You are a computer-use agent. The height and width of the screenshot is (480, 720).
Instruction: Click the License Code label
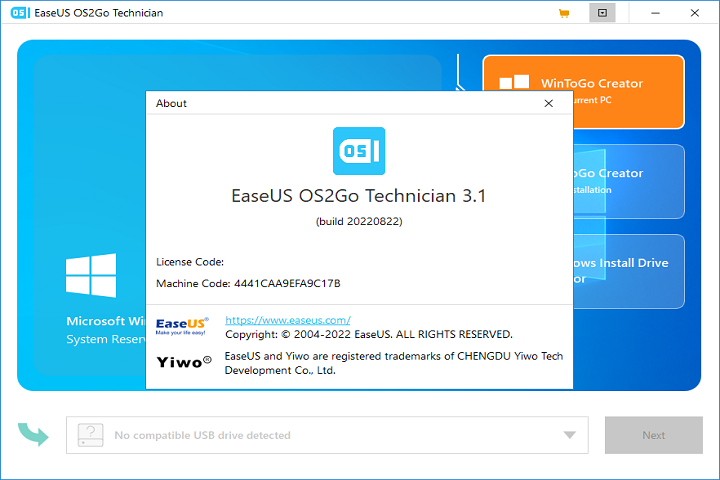pos(190,262)
